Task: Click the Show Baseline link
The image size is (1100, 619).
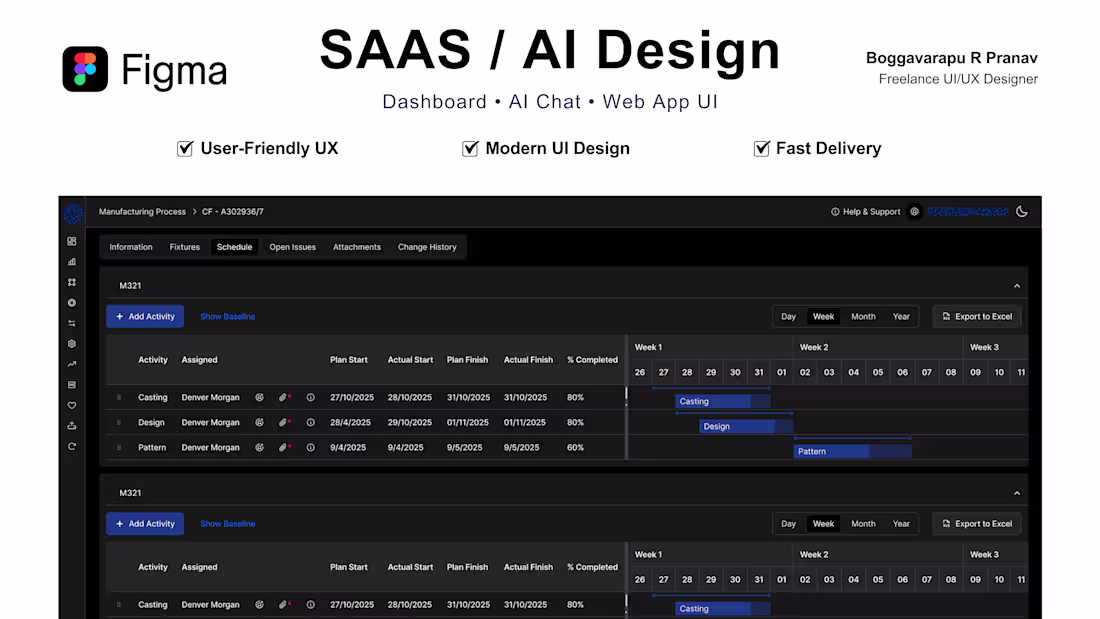Action: pyautogui.click(x=227, y=316)
